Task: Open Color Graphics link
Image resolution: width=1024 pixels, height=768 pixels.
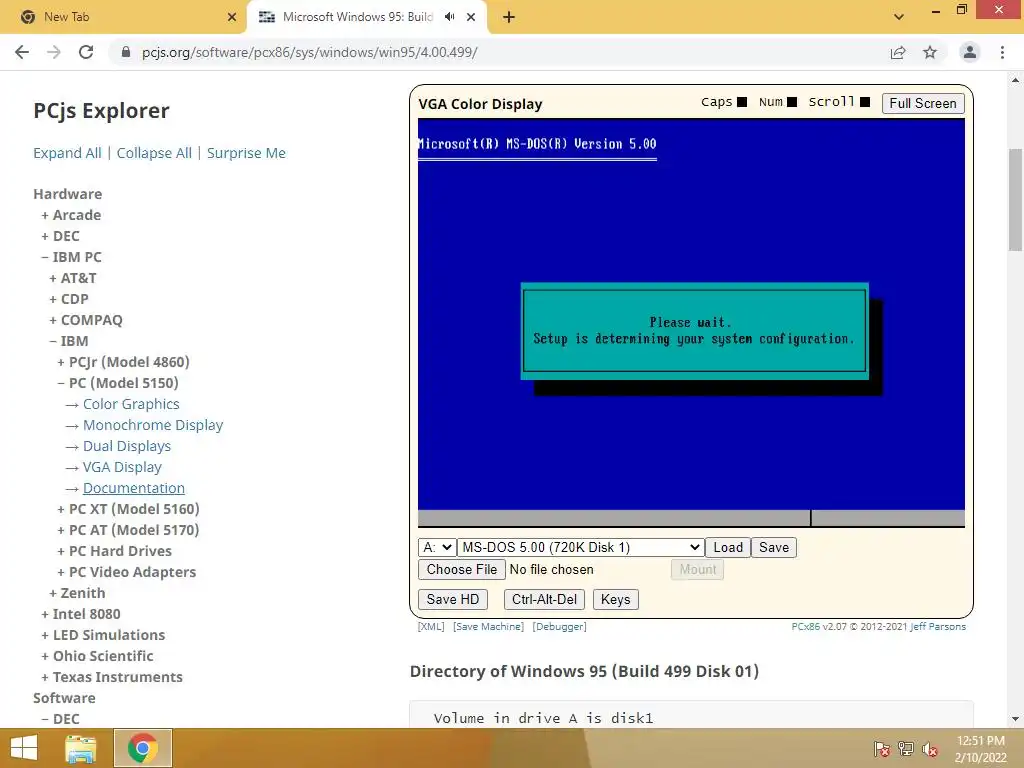Action: pos(131,404)
